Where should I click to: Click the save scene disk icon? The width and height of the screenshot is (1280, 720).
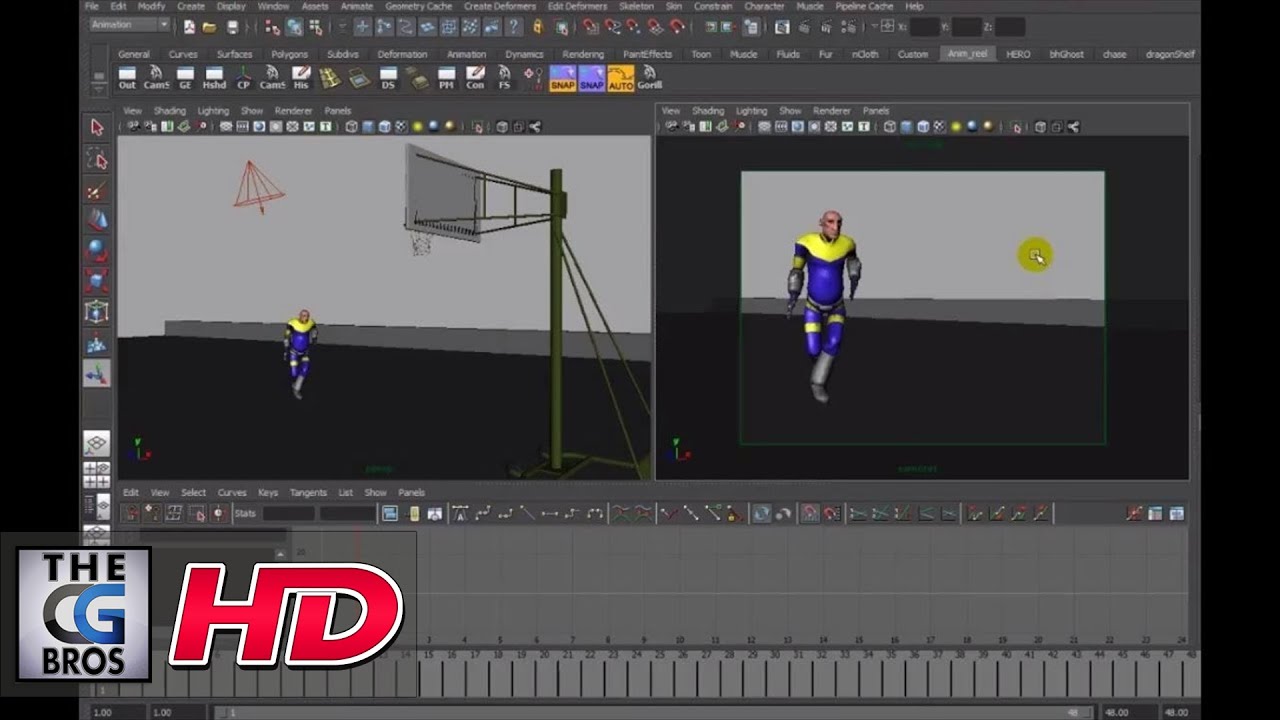click(233, 27)
